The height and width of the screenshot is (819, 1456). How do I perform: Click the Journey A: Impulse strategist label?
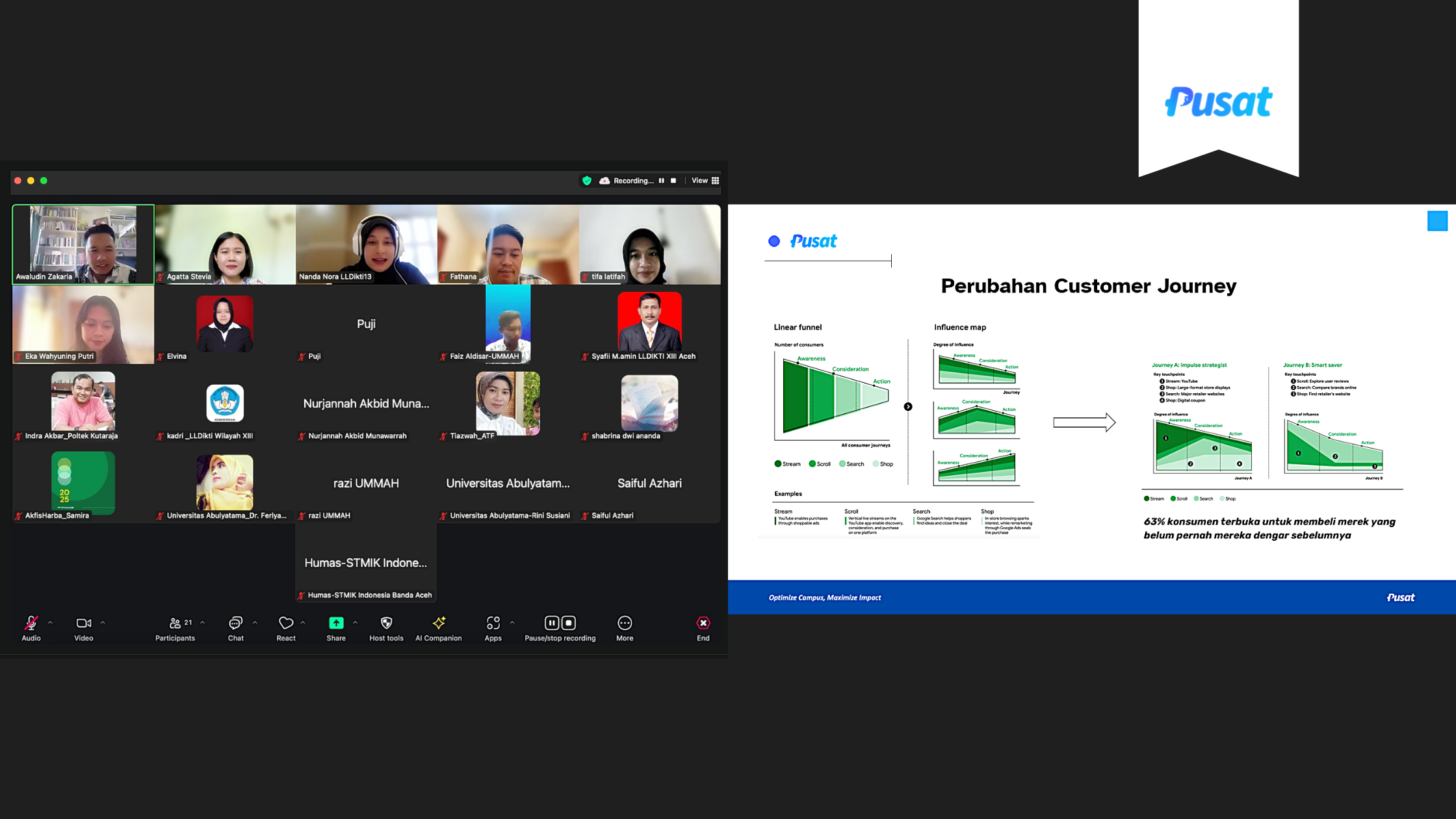tap(1189, 365)
